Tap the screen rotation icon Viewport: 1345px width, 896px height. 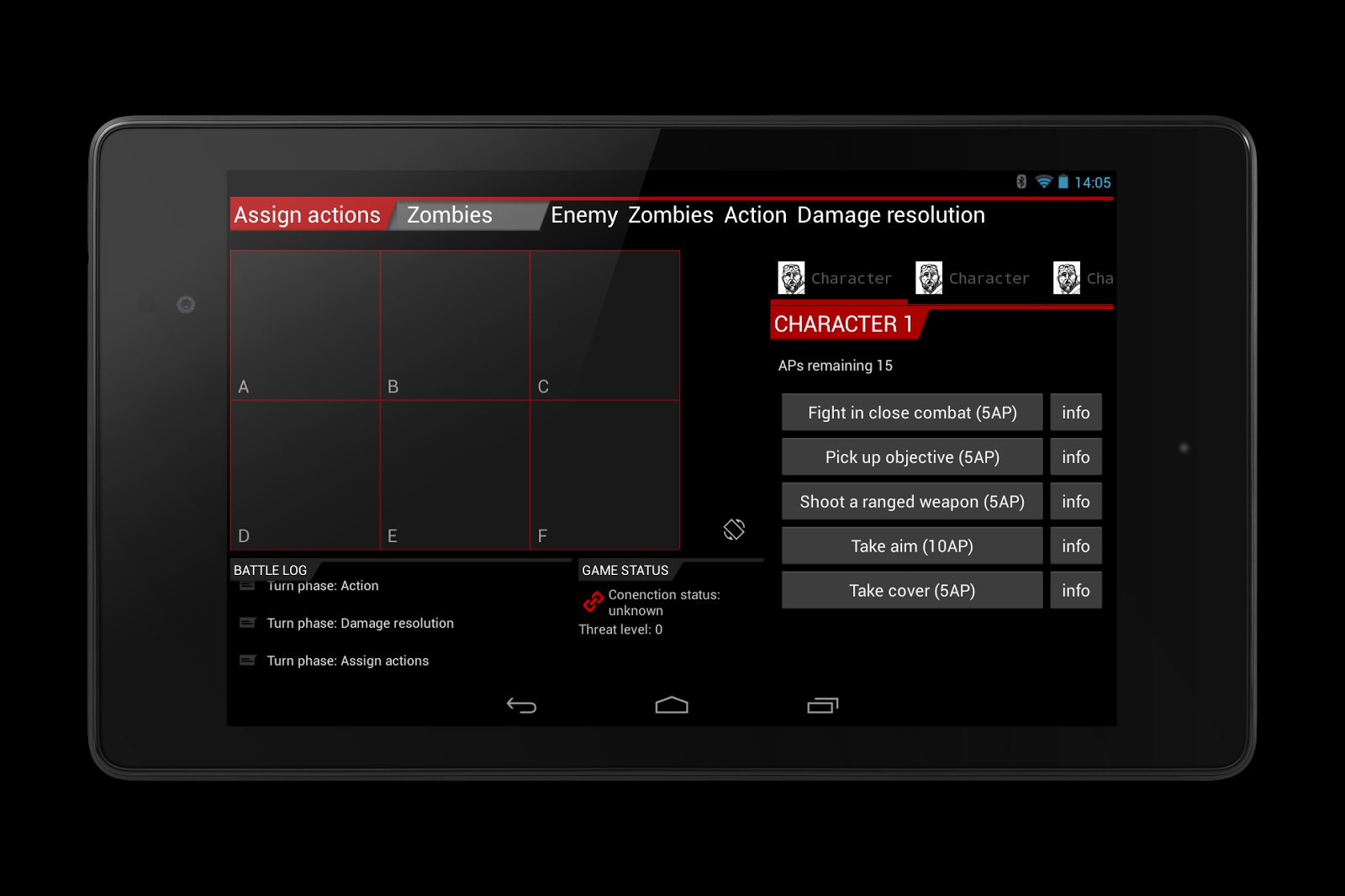734,530
